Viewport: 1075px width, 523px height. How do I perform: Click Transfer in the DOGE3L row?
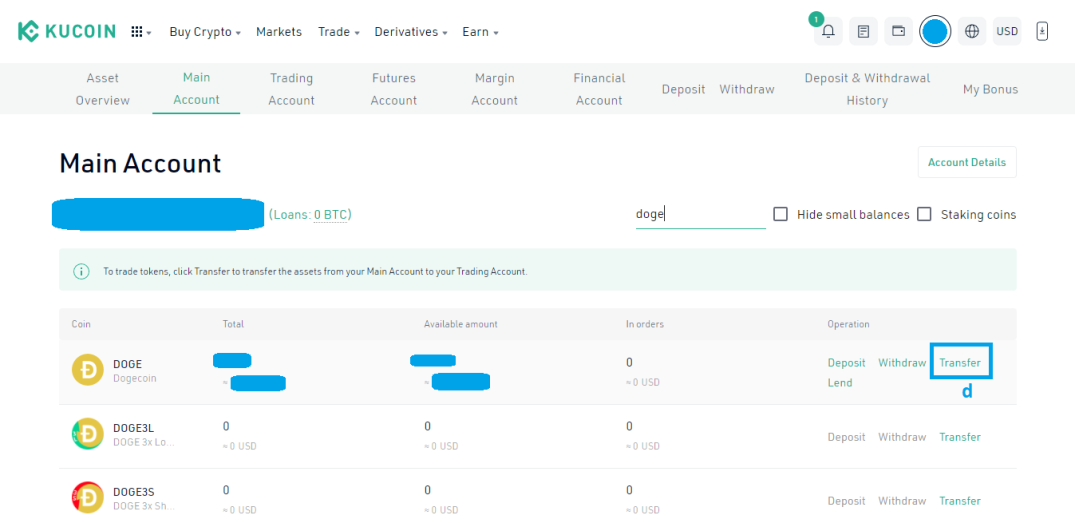tap(960, 437)
